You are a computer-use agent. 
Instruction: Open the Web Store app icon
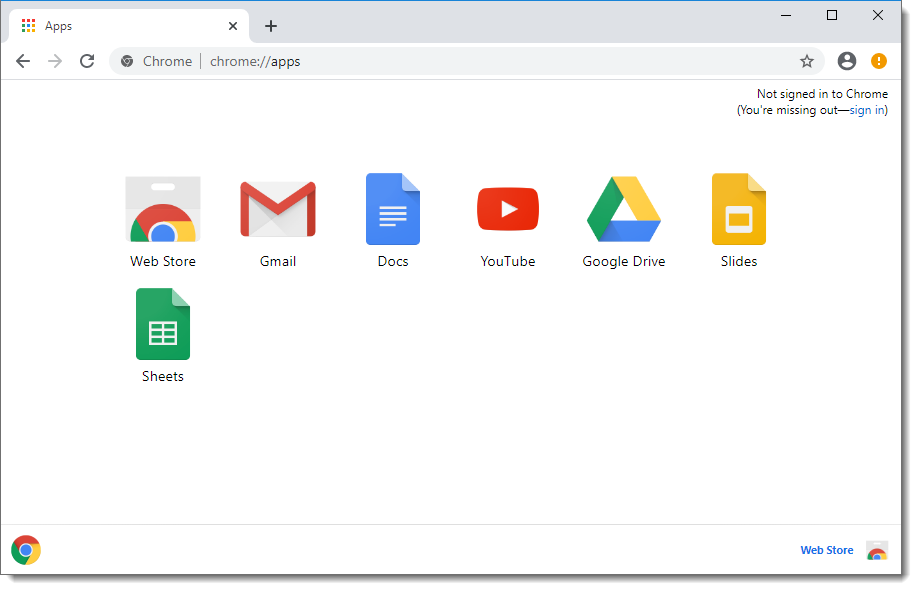(x=163, y=209)
